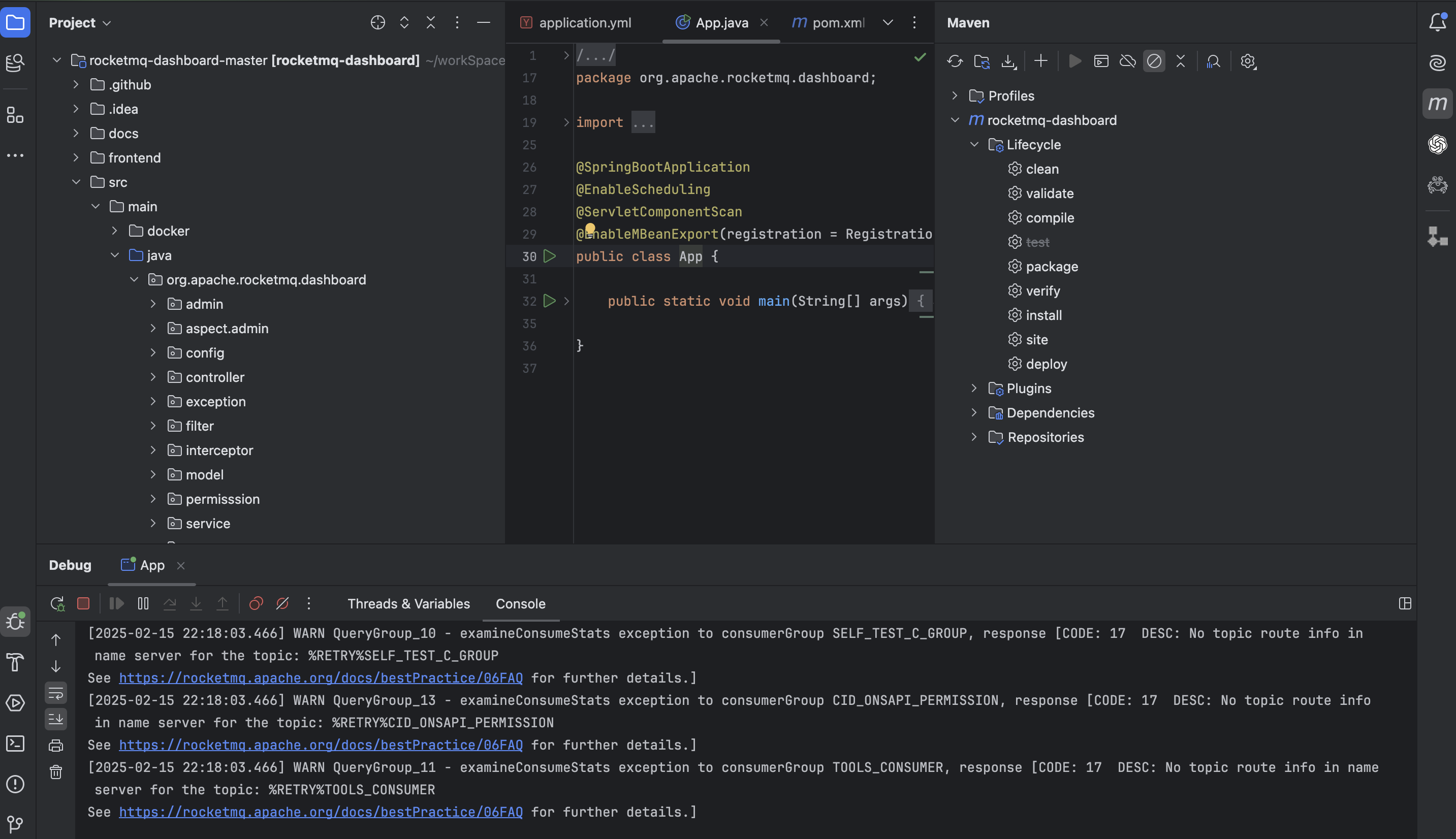
Task: Toggle Maven offline mode
Action: click(1127, 61)
